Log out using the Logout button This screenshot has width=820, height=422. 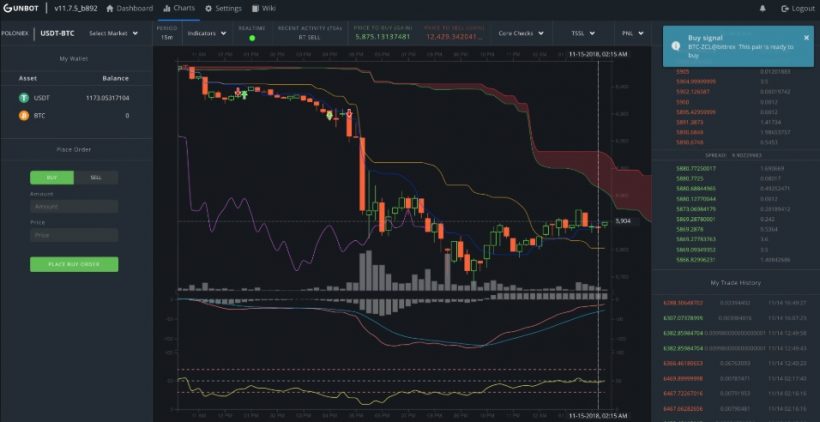pos(798,8)
